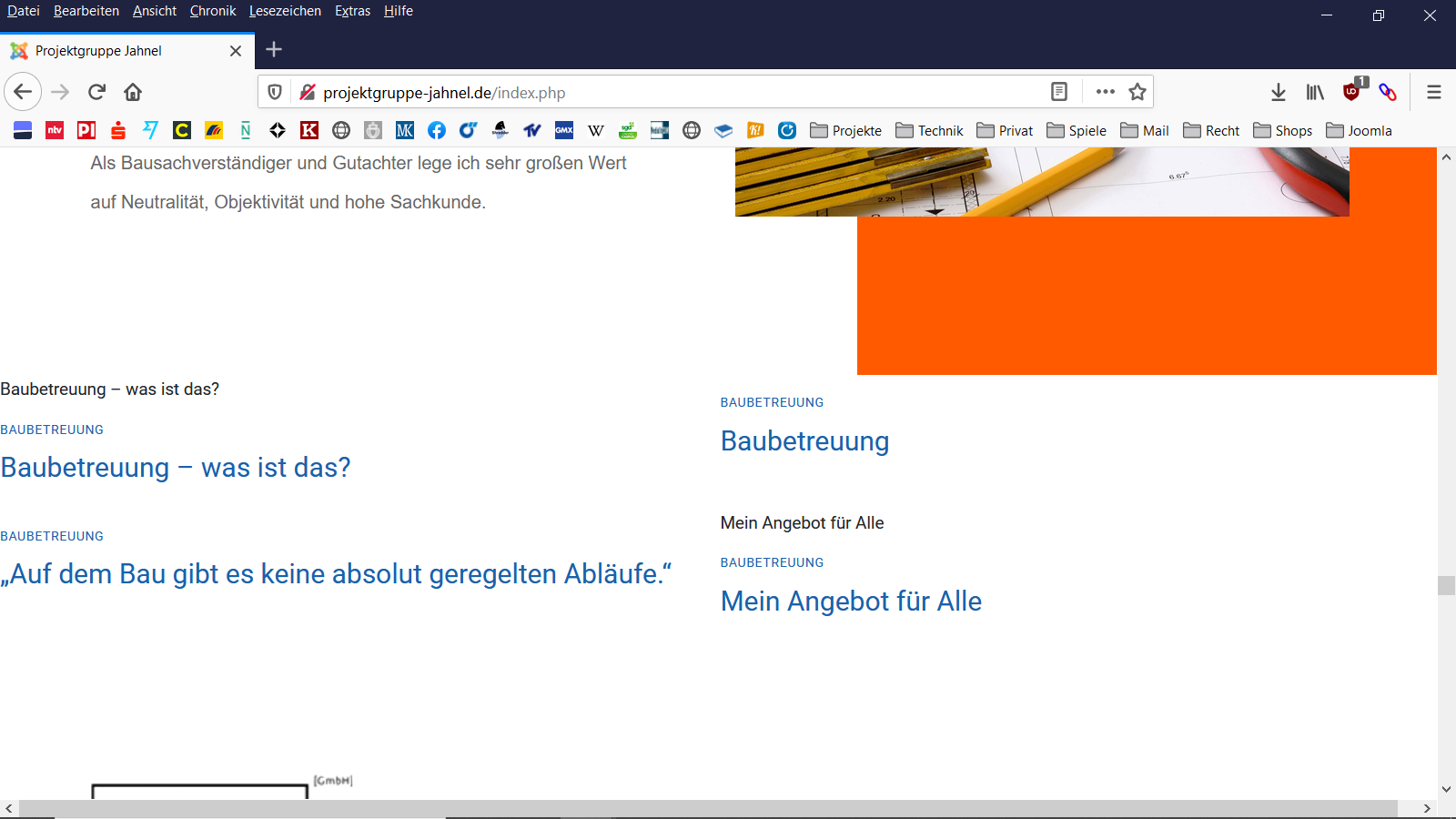This screenshot has height=819, width=1456.
Task: Open 'Mein Angebot für Alle' heading link
Action: tap(851, 601)
